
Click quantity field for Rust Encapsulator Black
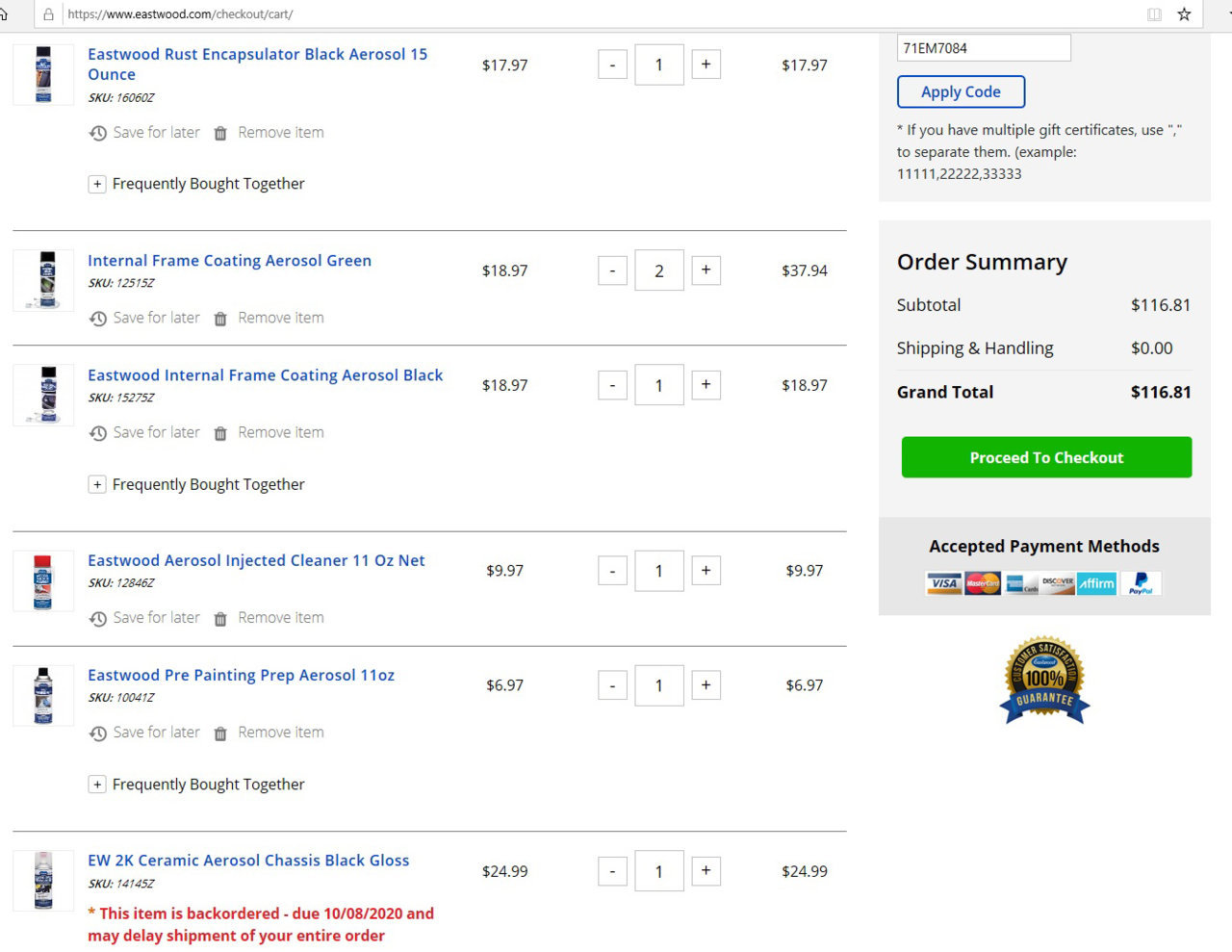(x=659, y=64)
